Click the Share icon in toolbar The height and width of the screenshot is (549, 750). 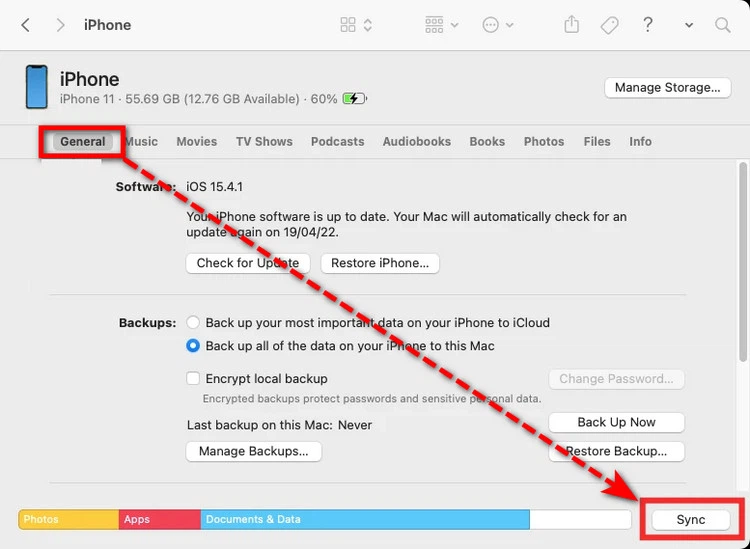click(572, 24)
